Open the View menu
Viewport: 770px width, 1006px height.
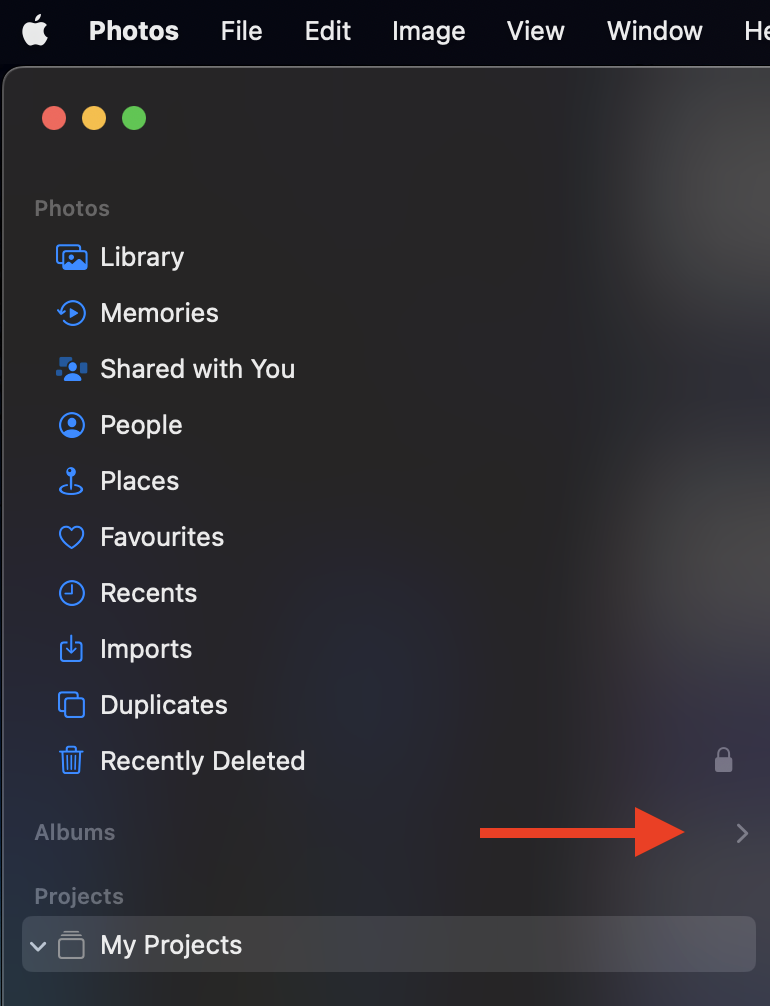[535, 31]
